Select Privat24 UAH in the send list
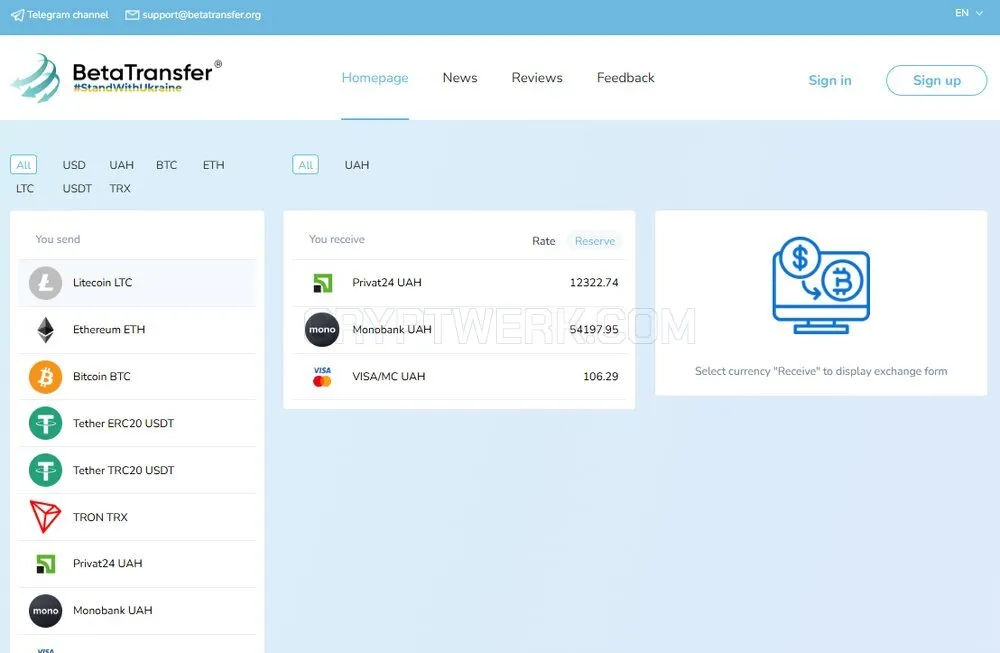 coord(137,564)
